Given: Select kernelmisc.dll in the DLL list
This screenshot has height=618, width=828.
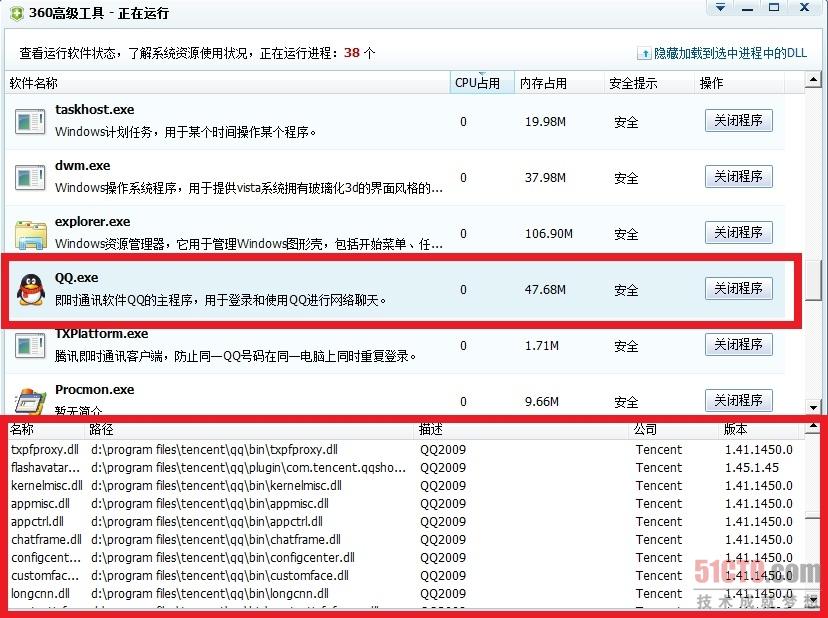Looking at the screenshot, I should coord(47,486).
